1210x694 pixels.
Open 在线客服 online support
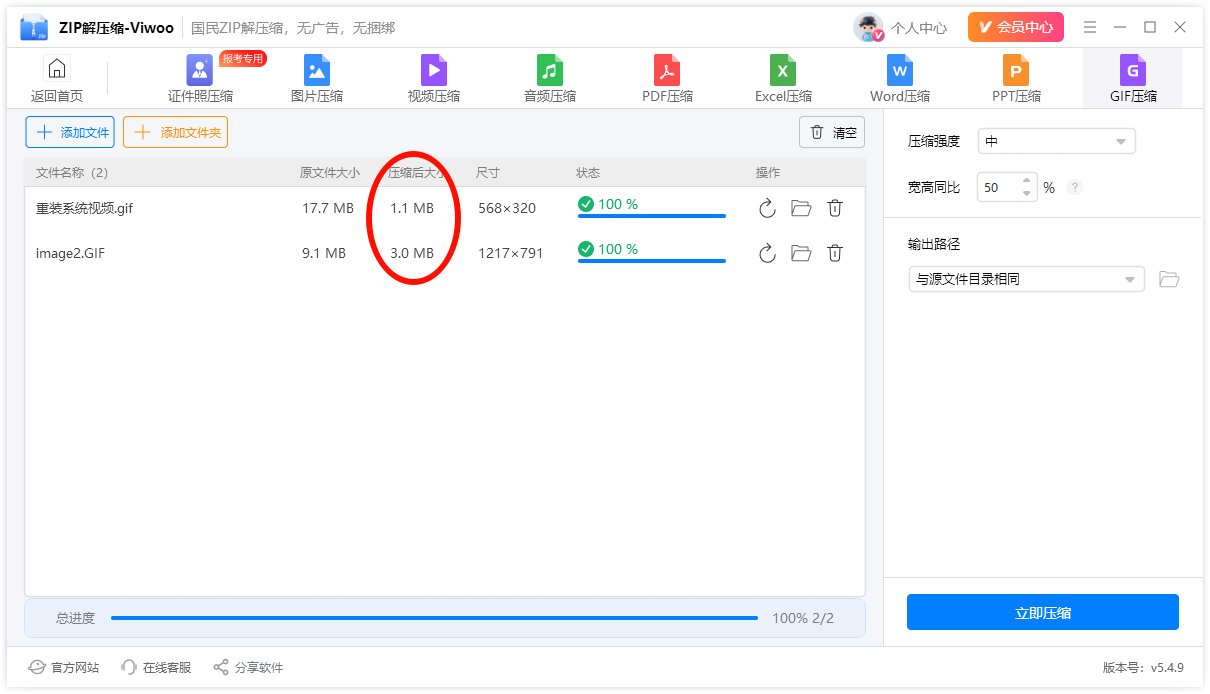click(156, 667)
